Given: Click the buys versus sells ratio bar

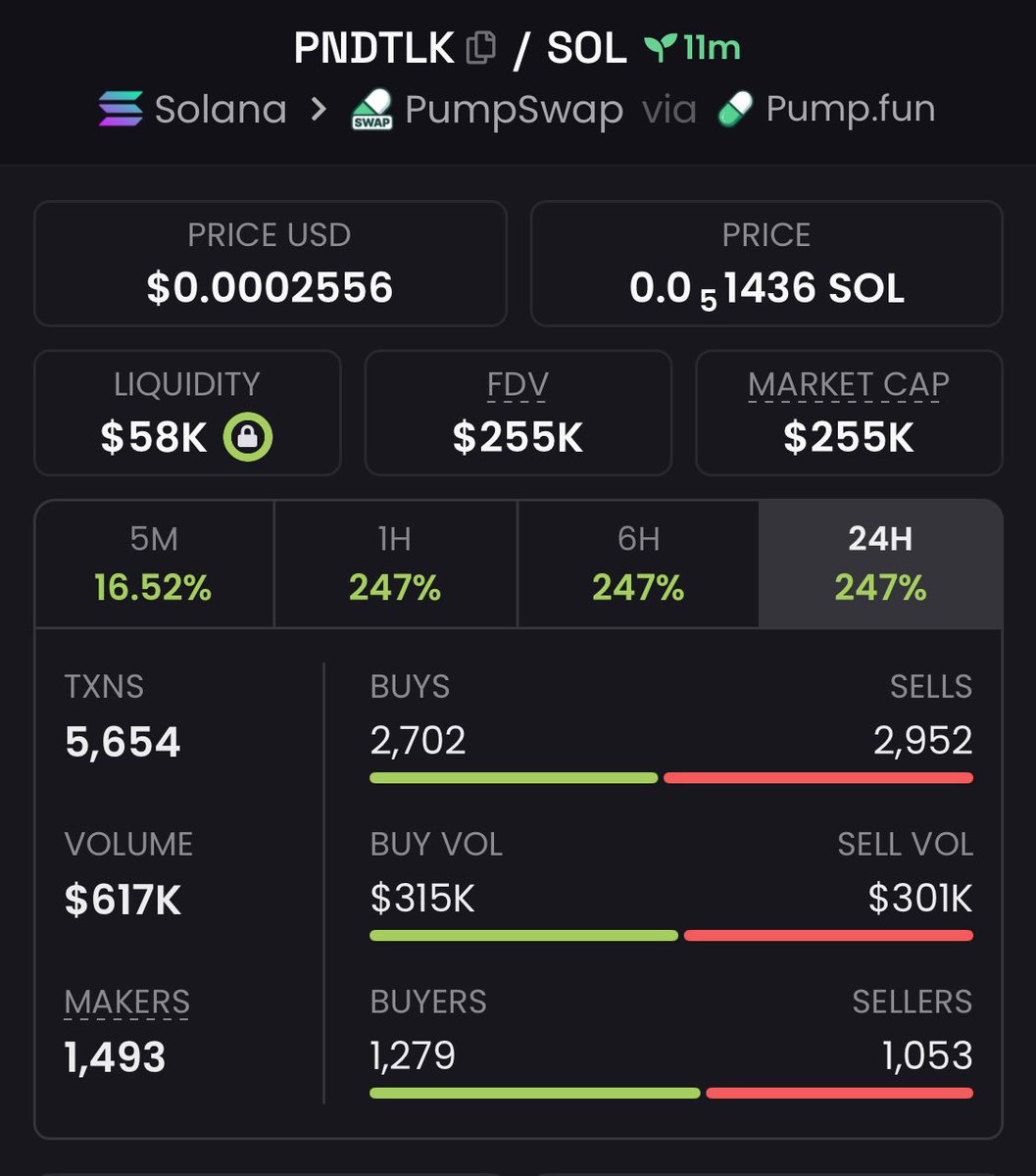Looking at the screenshot, I should coord(671,778).
